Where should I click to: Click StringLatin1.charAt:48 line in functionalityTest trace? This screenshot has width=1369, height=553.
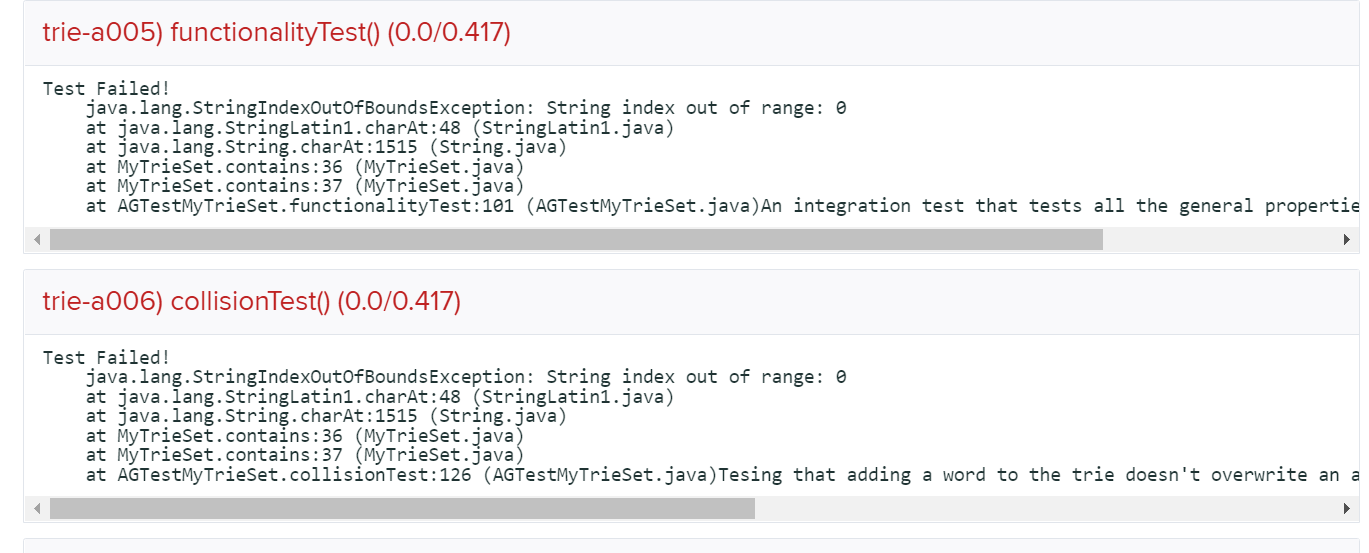pyautogui.click(x=379, y=128)
